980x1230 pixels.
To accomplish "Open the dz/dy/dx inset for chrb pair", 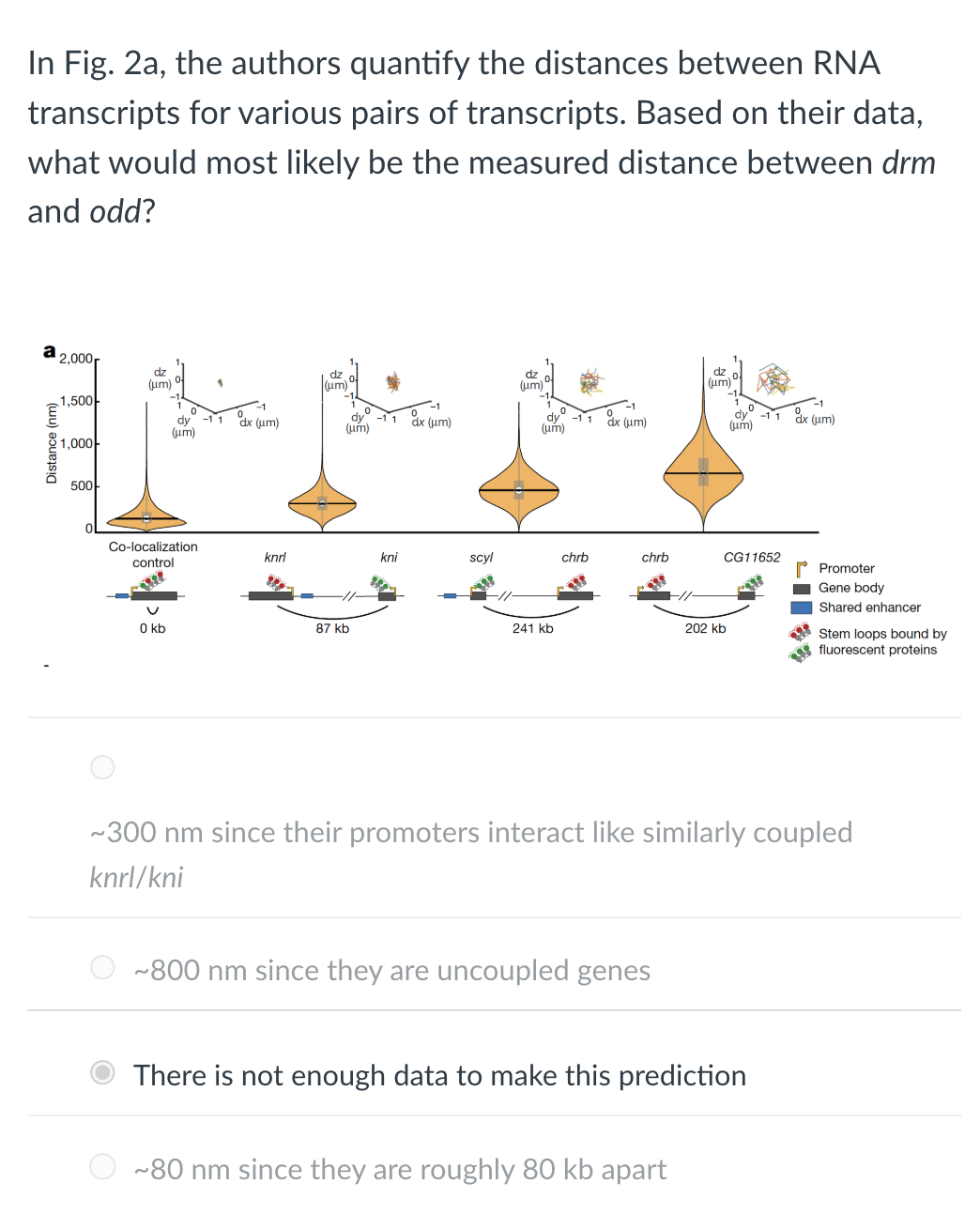I will coord(589,385).
